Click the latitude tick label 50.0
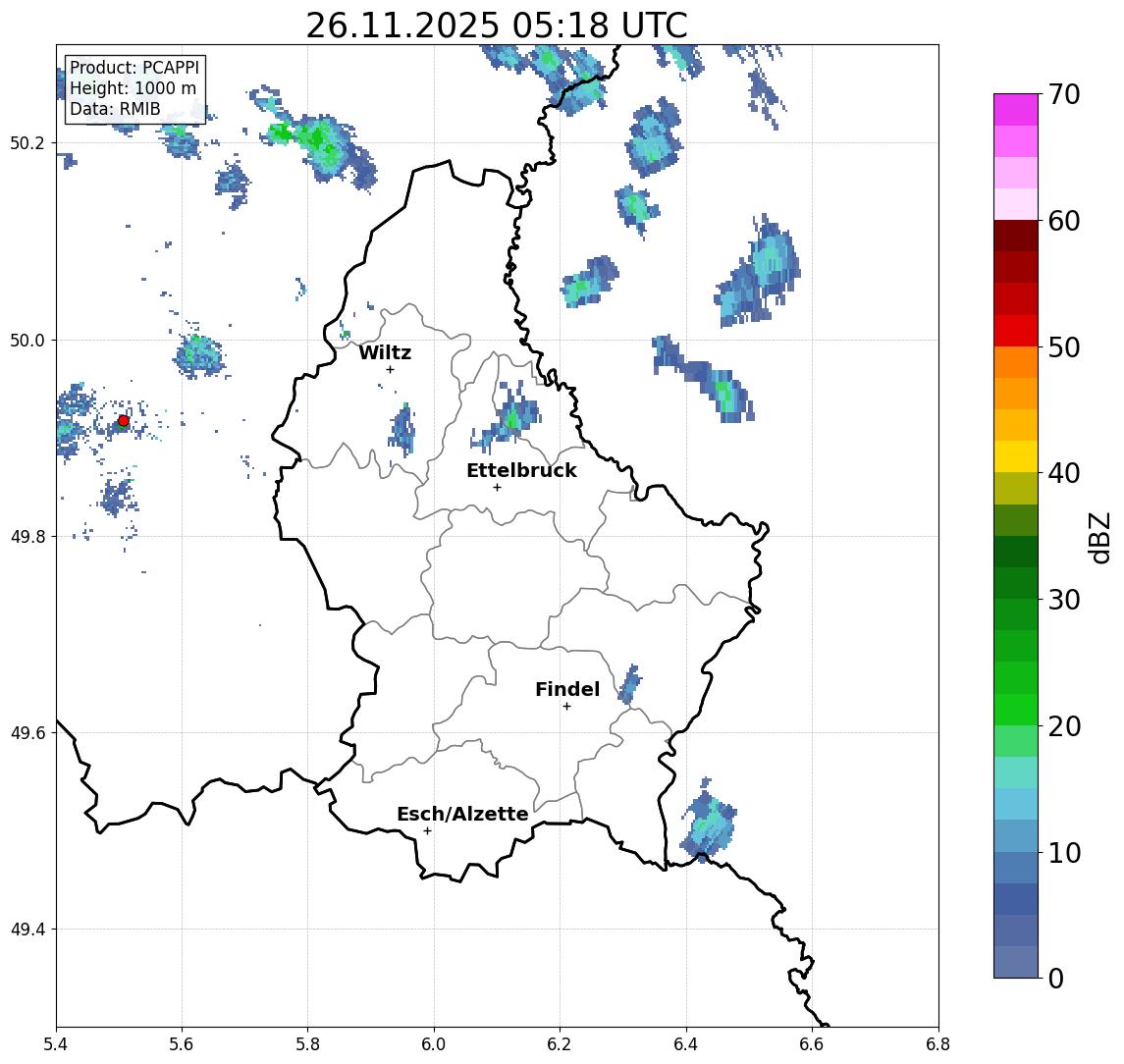 point(27,340)
